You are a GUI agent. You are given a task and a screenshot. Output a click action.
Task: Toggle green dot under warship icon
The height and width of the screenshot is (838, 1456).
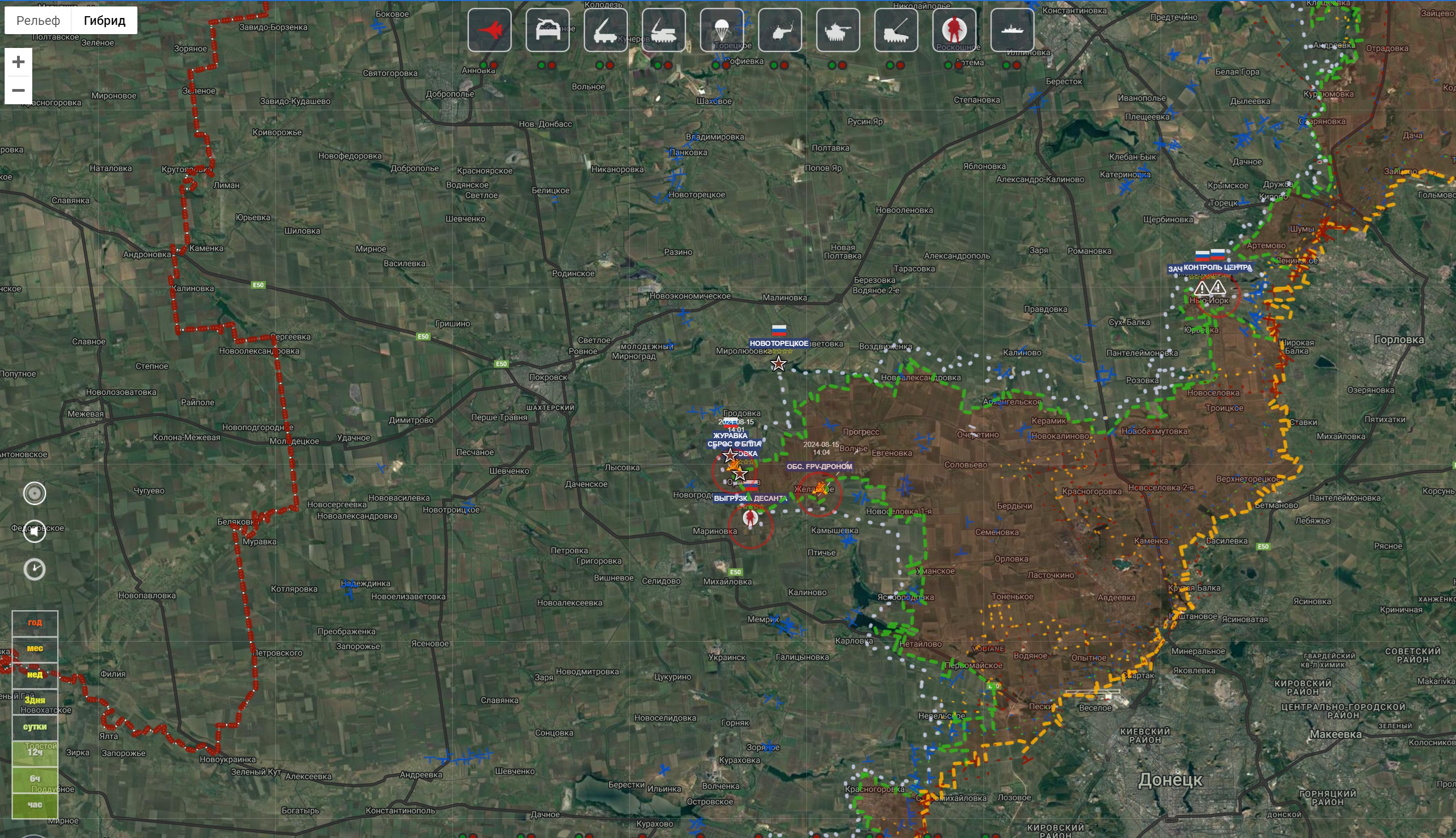point(1006,65)
